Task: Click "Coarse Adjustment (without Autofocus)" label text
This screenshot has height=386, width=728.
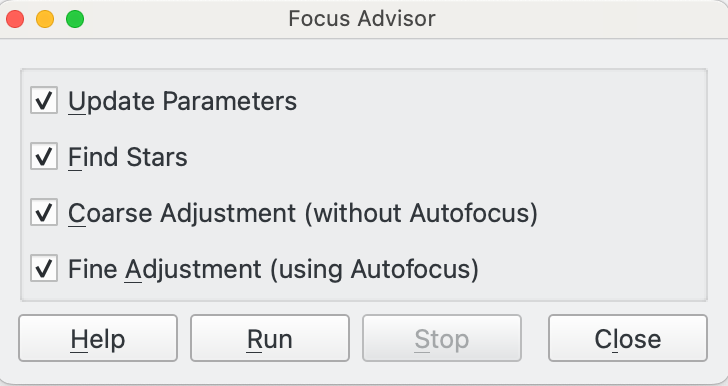Action: pyautogui.click(x=303, y=213)
